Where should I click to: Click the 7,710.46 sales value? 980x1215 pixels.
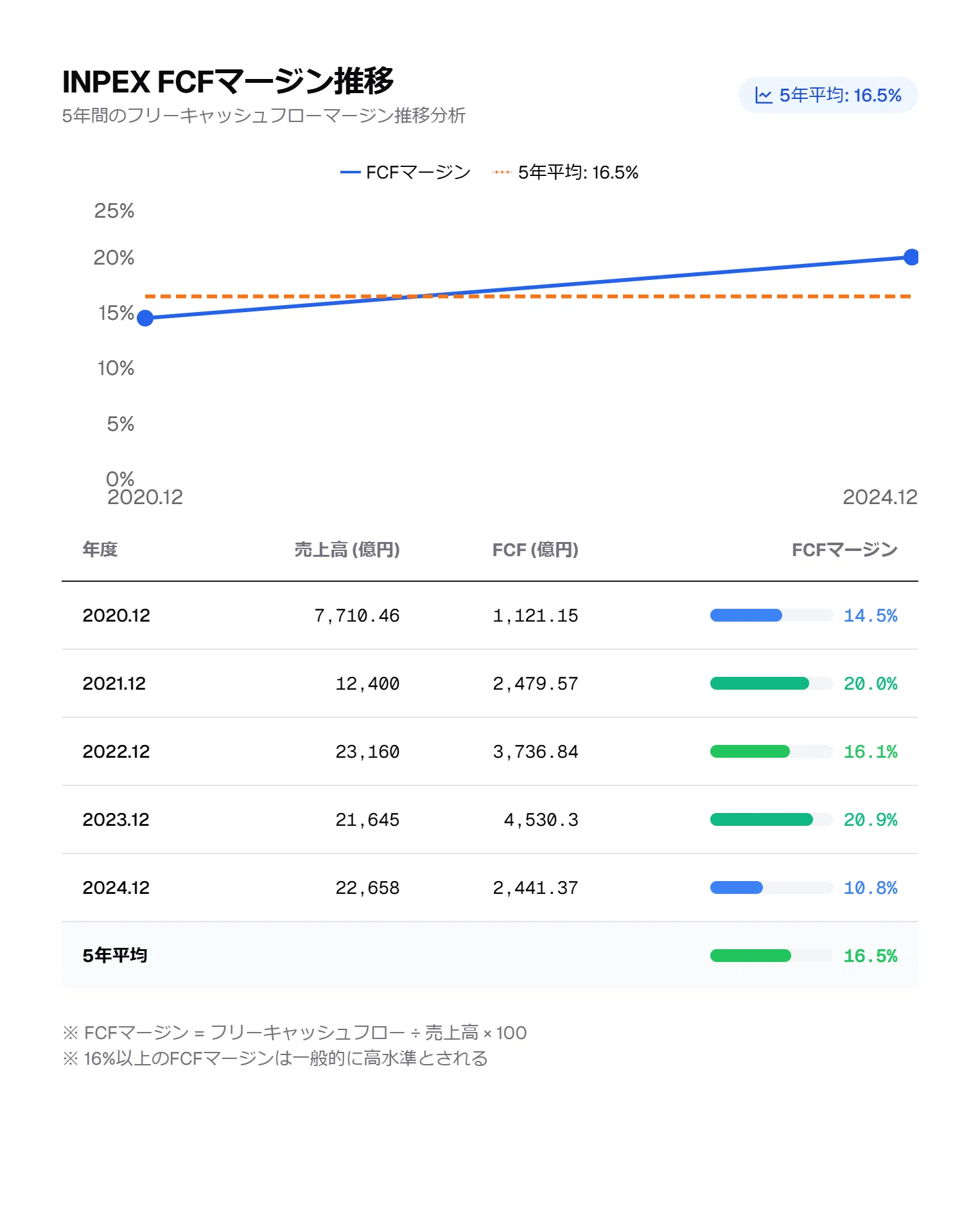(356, 616)
